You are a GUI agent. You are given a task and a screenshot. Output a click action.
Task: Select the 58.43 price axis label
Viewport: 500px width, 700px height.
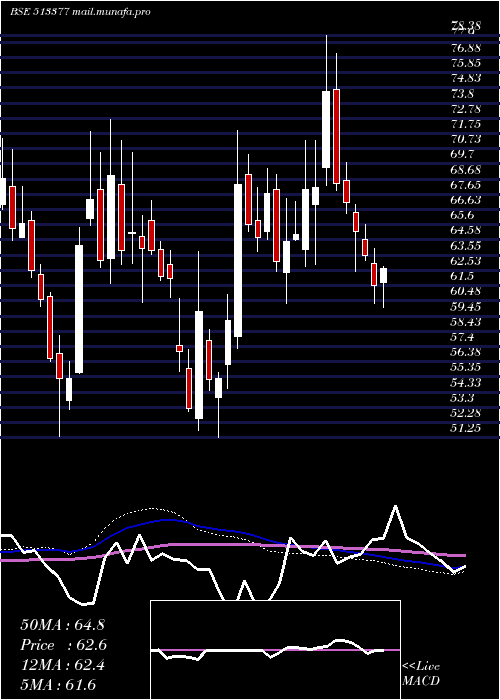[468, 321]
